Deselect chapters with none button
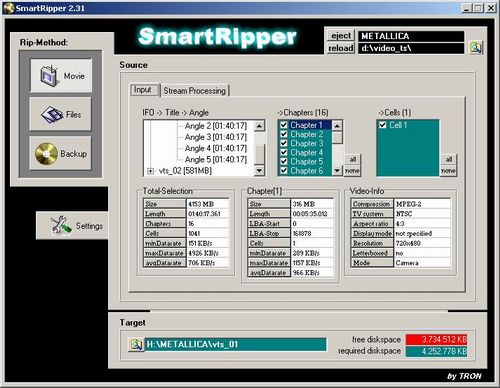 352,171
